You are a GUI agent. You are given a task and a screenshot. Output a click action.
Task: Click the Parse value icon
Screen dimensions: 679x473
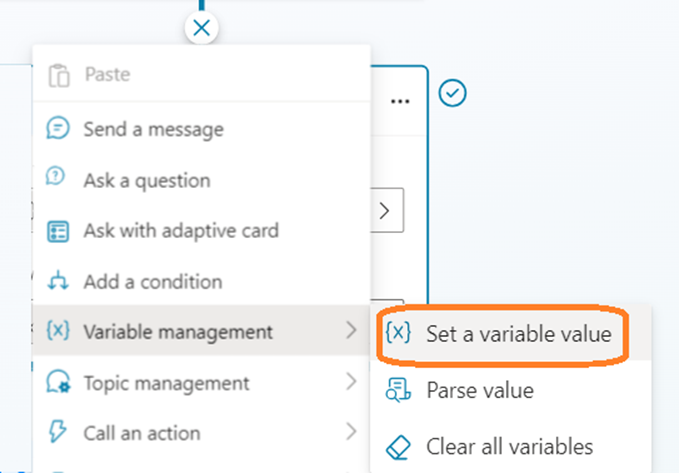(398, 390)
